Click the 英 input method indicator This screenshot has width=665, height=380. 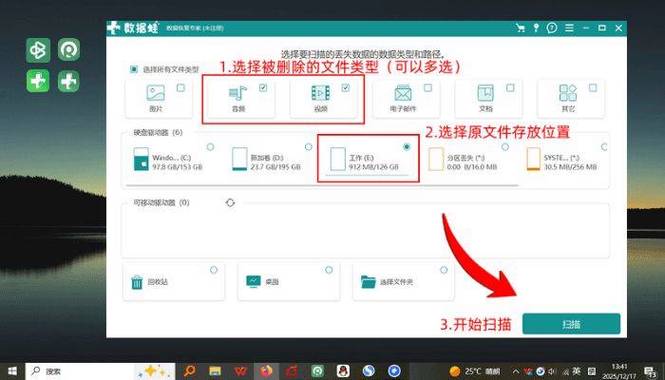[577, 372]
